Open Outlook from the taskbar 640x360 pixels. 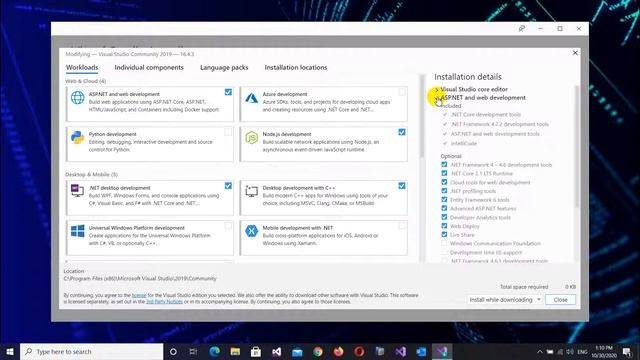point(421,351)
